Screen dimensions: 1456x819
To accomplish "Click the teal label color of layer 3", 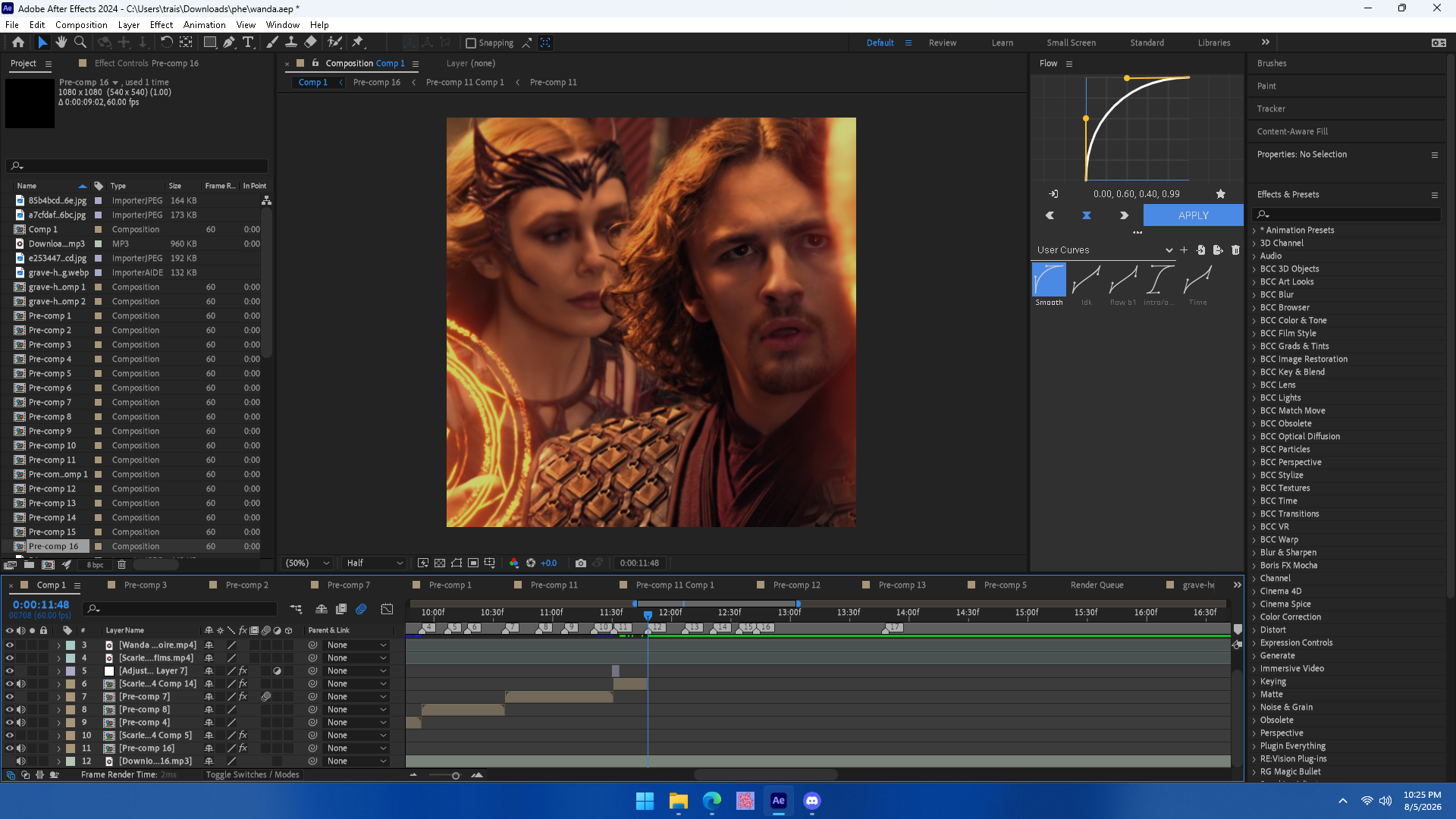I will 71,645.
